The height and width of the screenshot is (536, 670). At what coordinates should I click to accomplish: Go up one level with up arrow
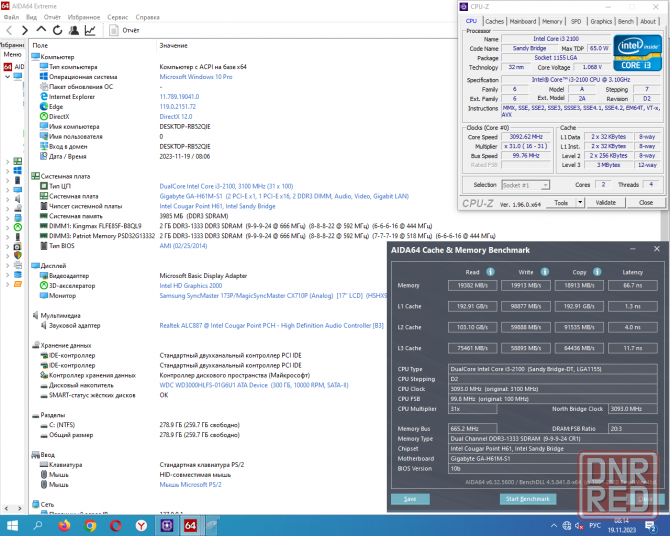coord(41,29)
